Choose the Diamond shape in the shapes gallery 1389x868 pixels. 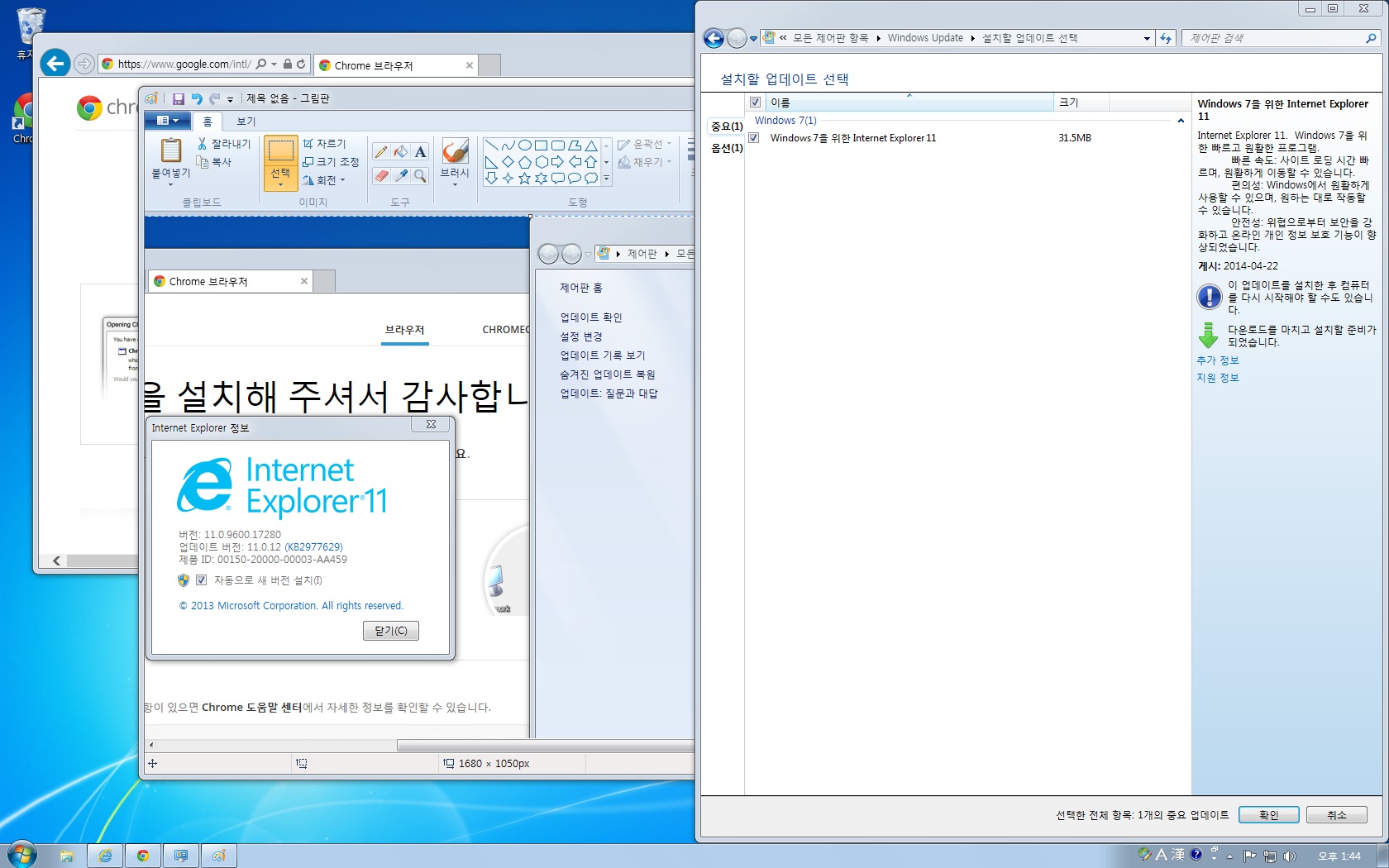click(508, 162)
